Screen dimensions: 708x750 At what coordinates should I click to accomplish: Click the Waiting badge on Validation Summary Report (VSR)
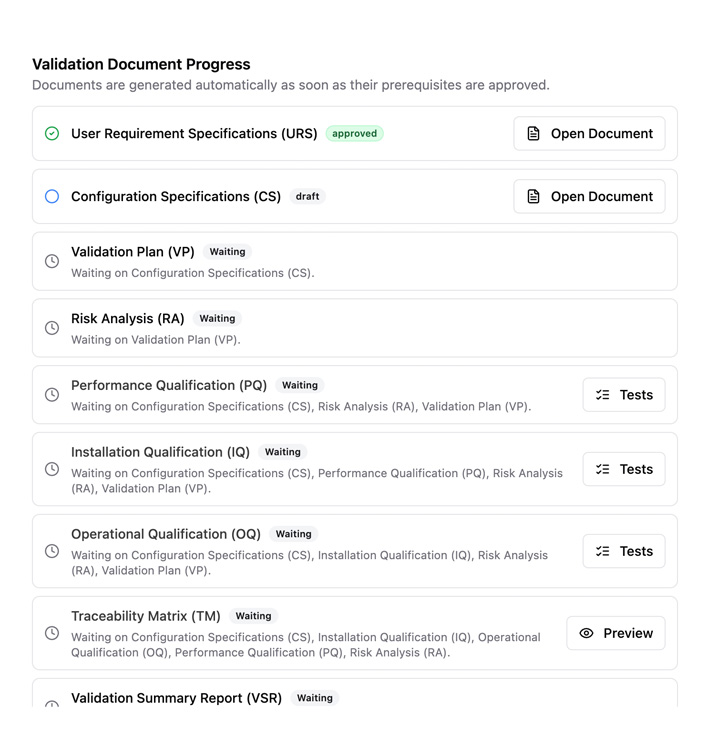(x=315, y=698)
